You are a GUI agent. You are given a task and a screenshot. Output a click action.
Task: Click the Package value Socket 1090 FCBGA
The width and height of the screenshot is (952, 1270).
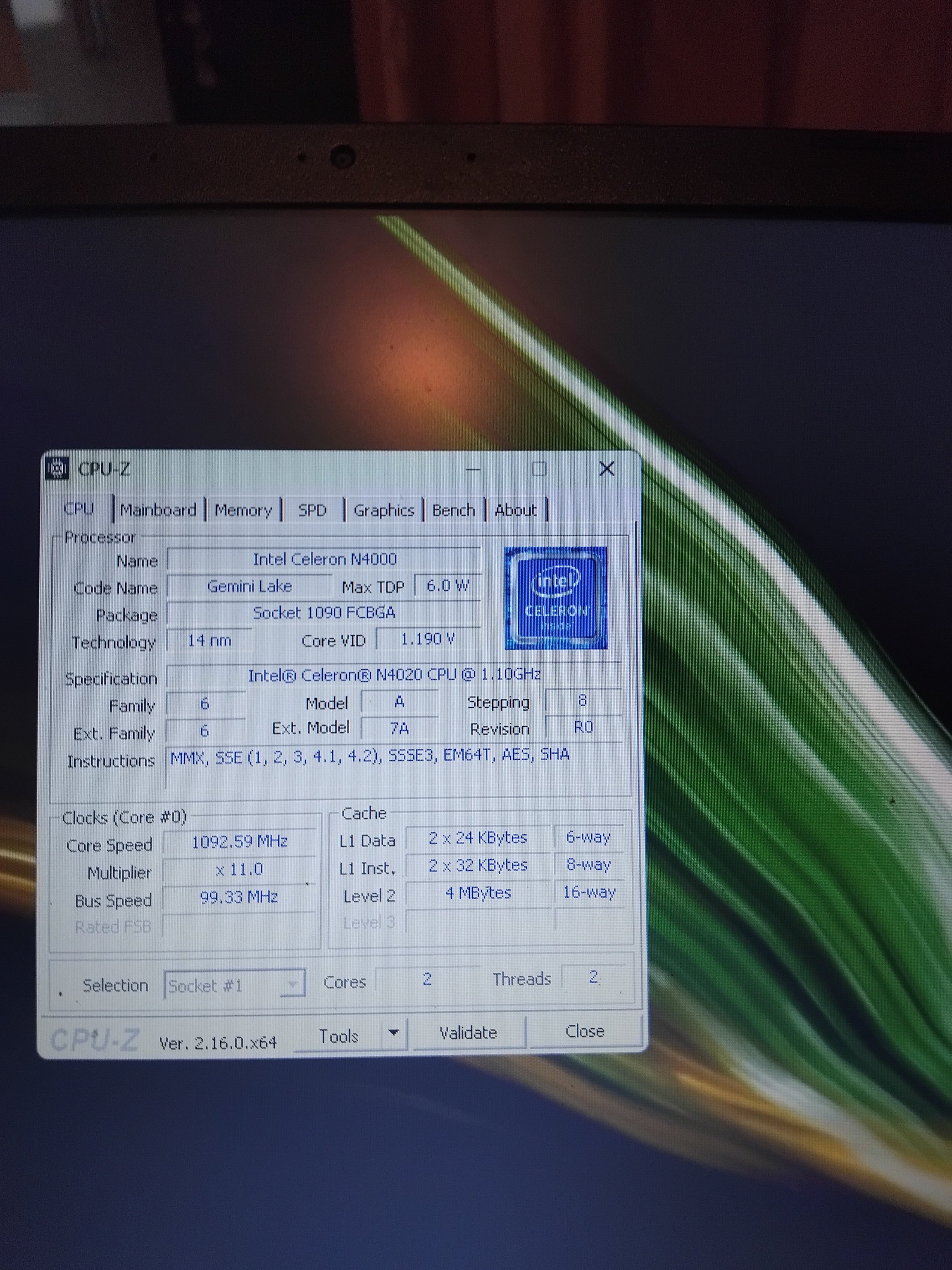click(324, 613)
